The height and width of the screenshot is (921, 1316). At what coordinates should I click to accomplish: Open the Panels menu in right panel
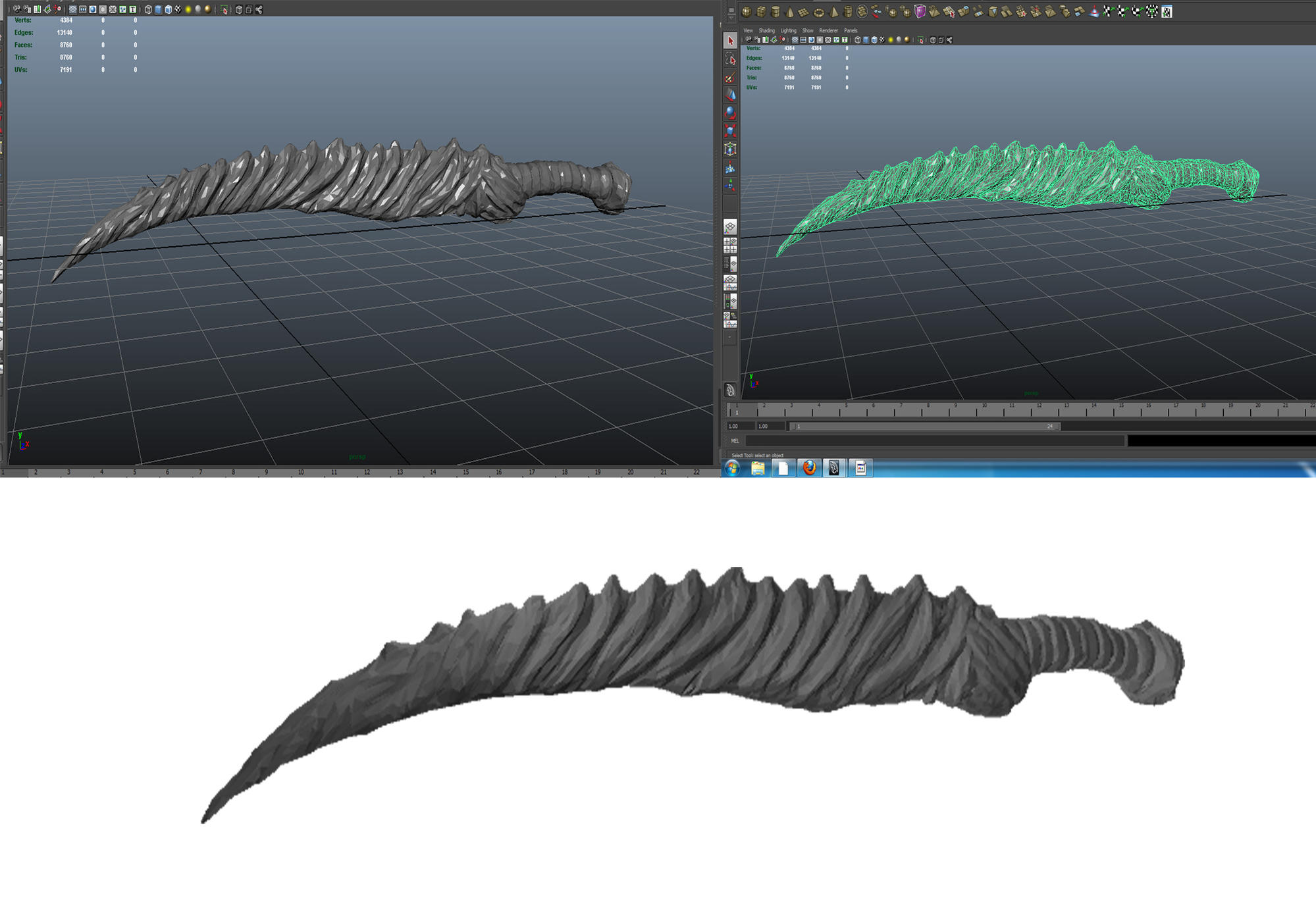coord(851,30)
